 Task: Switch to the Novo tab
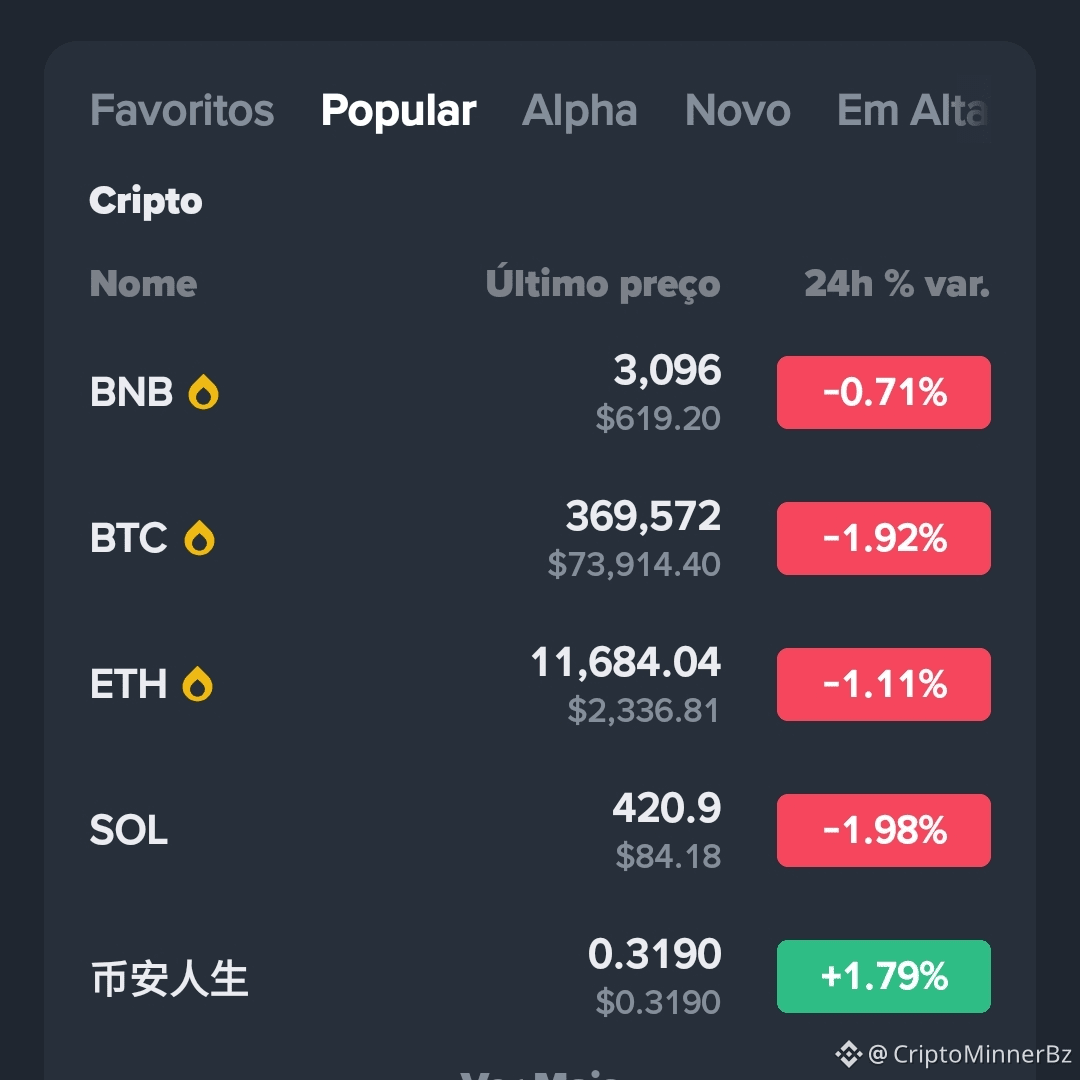738,110
